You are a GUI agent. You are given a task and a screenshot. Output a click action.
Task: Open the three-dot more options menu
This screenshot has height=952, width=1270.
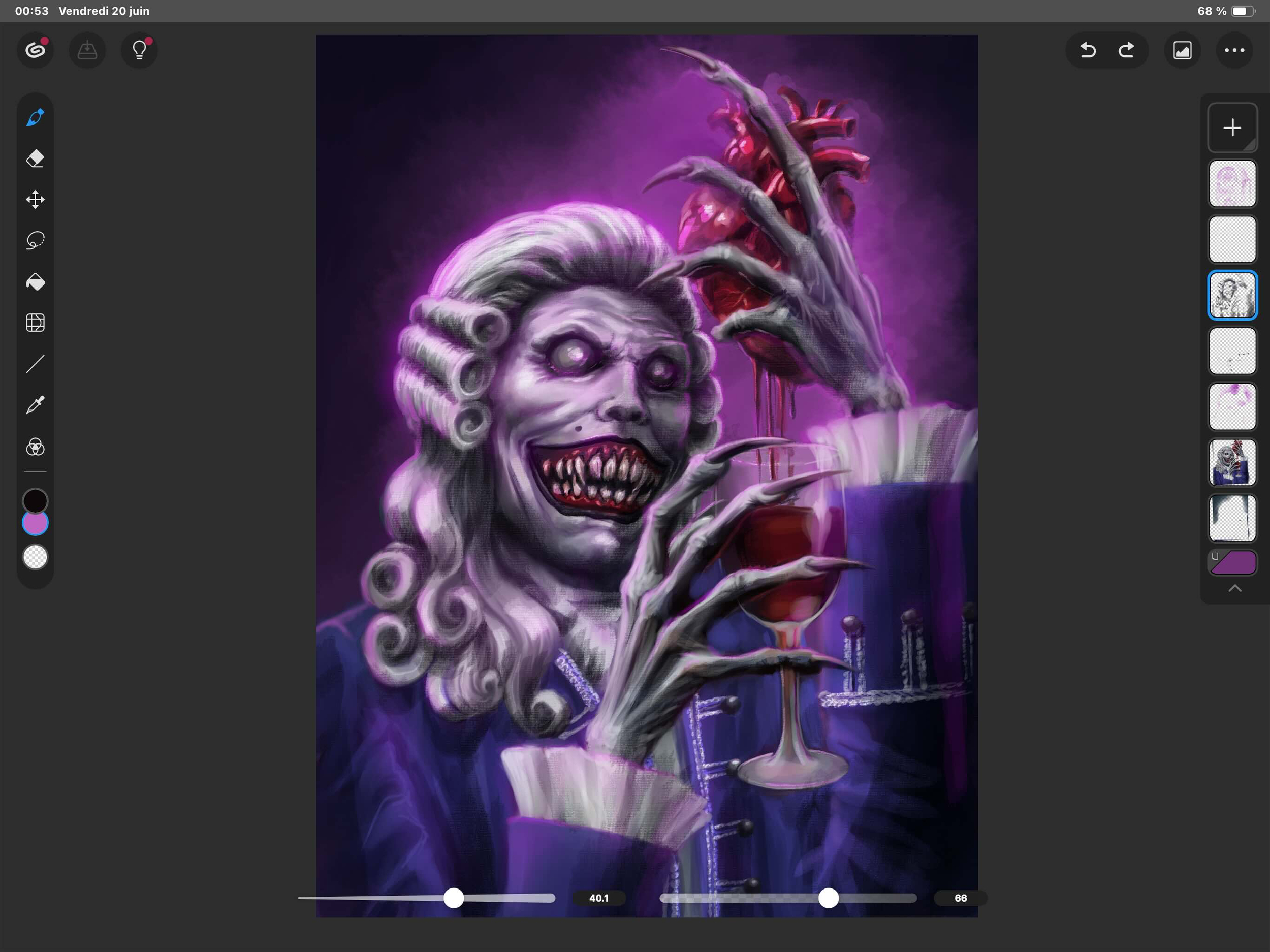coord(1234,50)
